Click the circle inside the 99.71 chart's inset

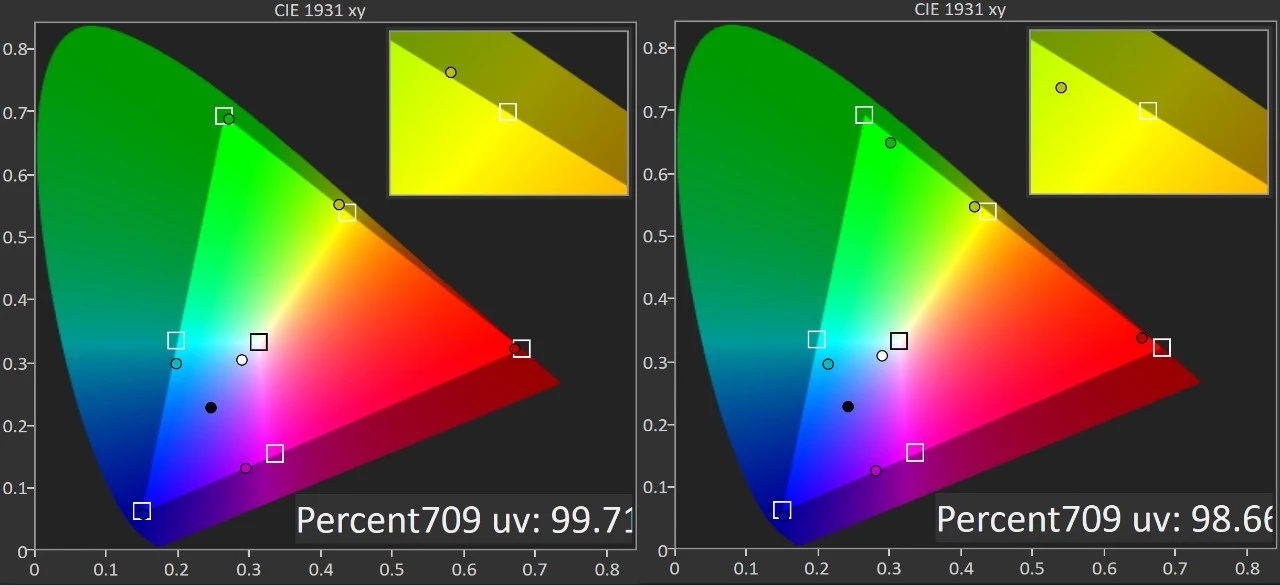point(451,72)
